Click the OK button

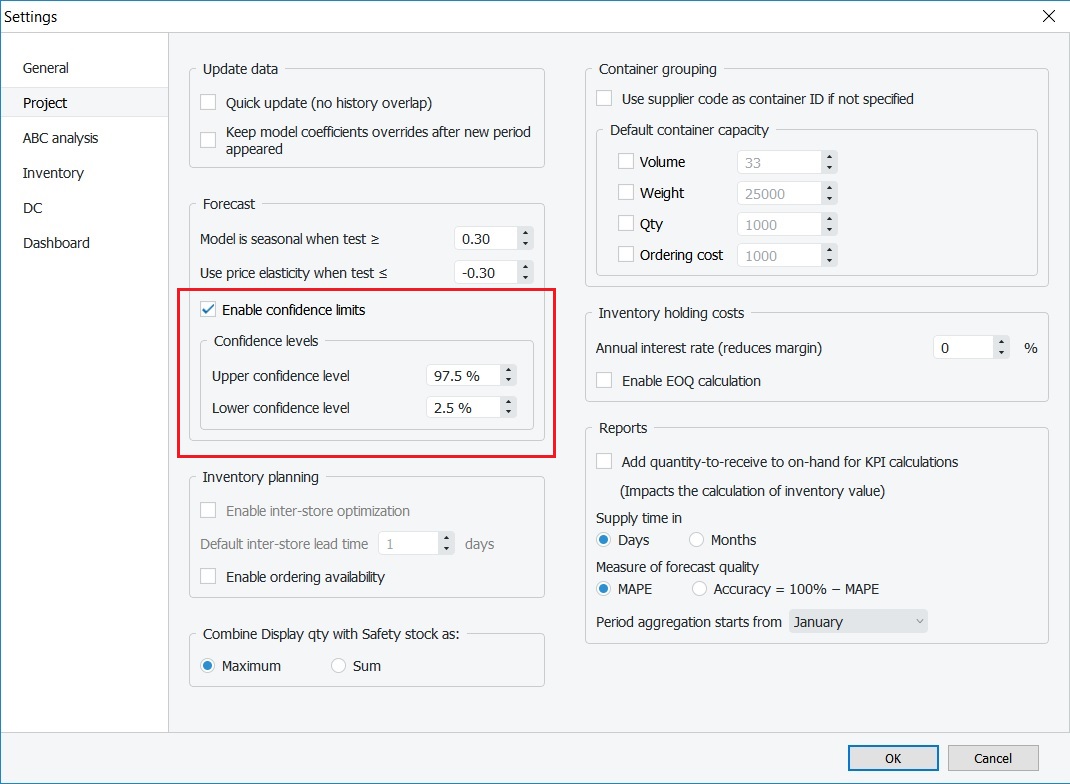click(x=892, y=758)
